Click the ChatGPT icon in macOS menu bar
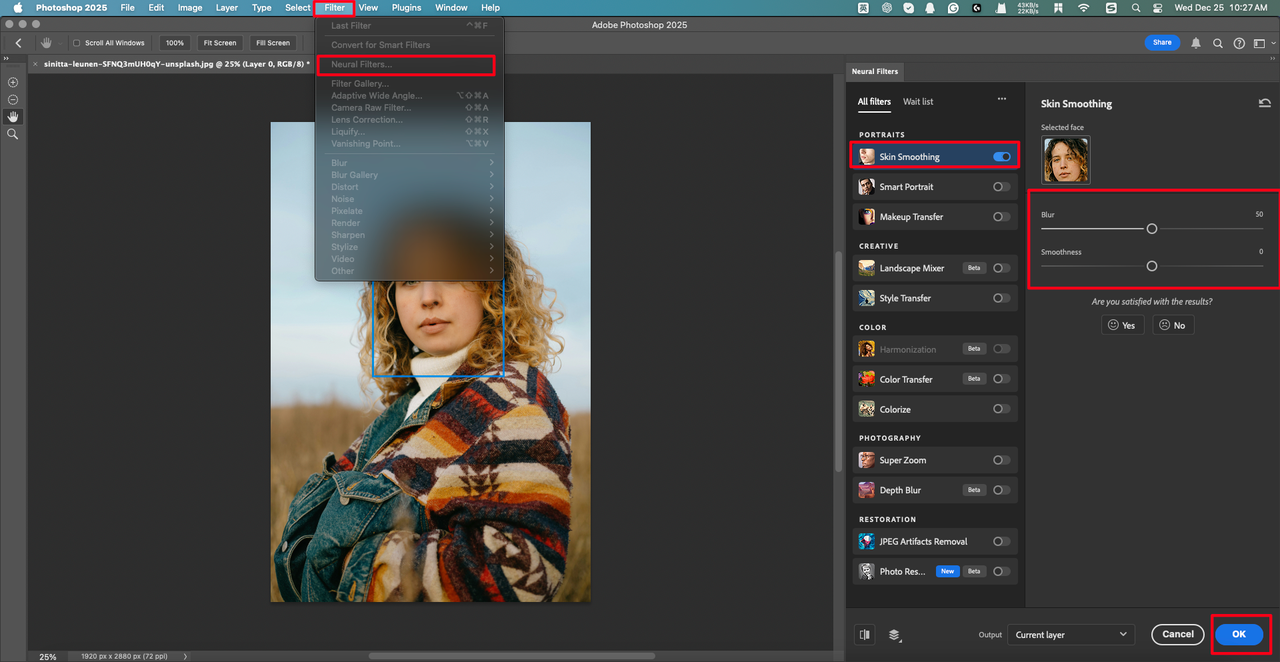The image size is (1280, 662). [886, 7]
